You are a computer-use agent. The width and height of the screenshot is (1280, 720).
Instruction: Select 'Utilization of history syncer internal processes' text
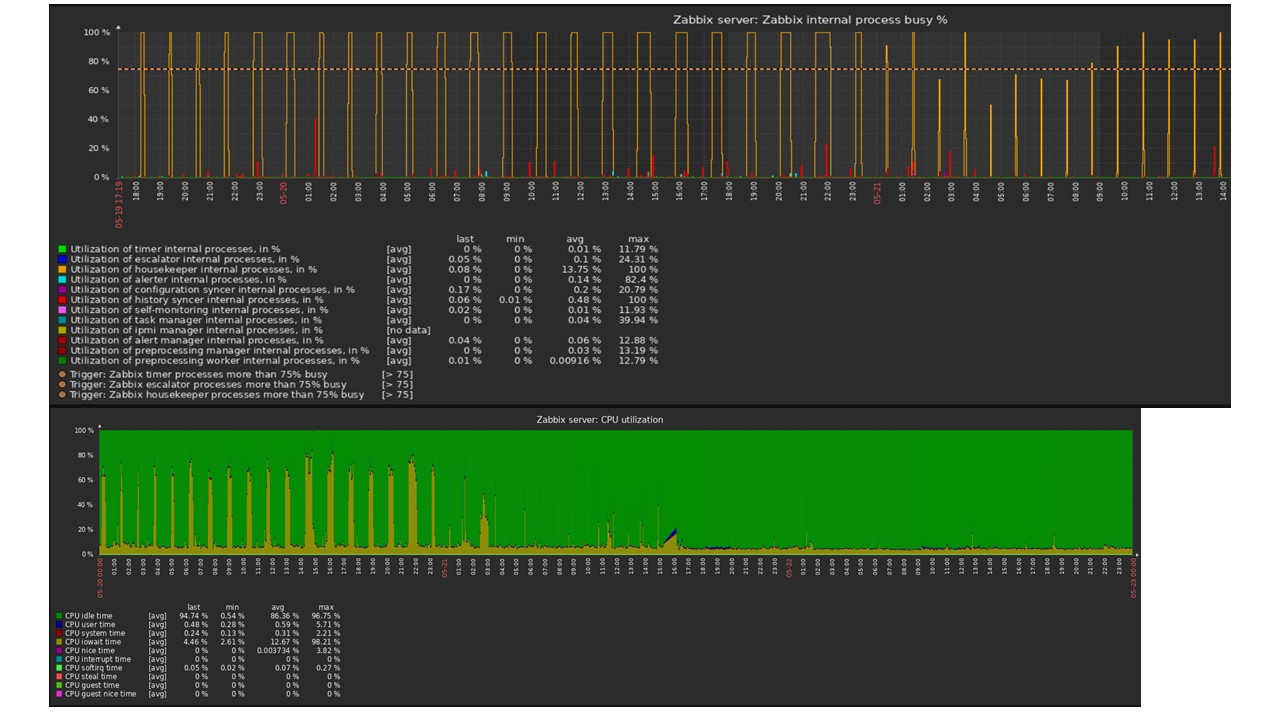[197, 299]
